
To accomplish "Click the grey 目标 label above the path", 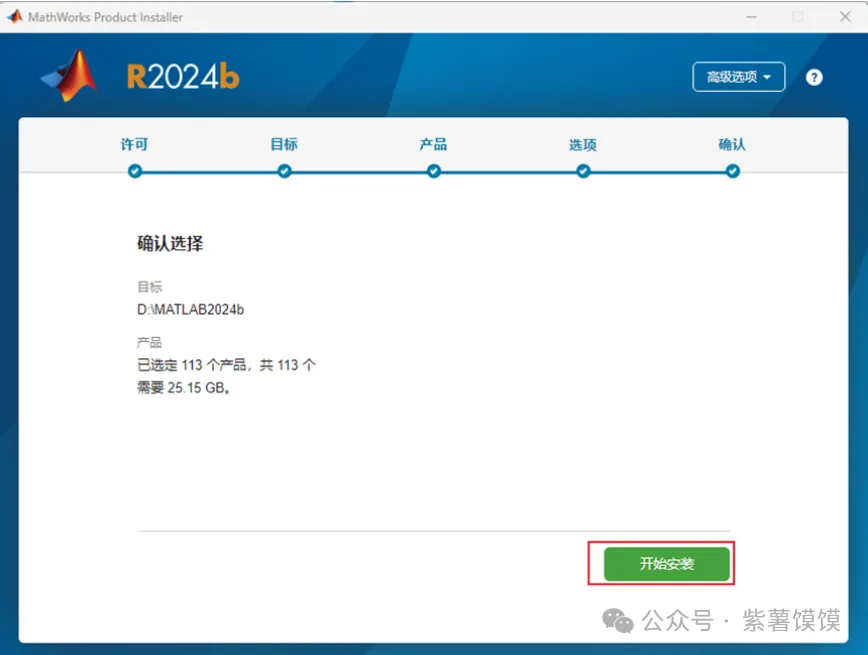I will [149, 287].
